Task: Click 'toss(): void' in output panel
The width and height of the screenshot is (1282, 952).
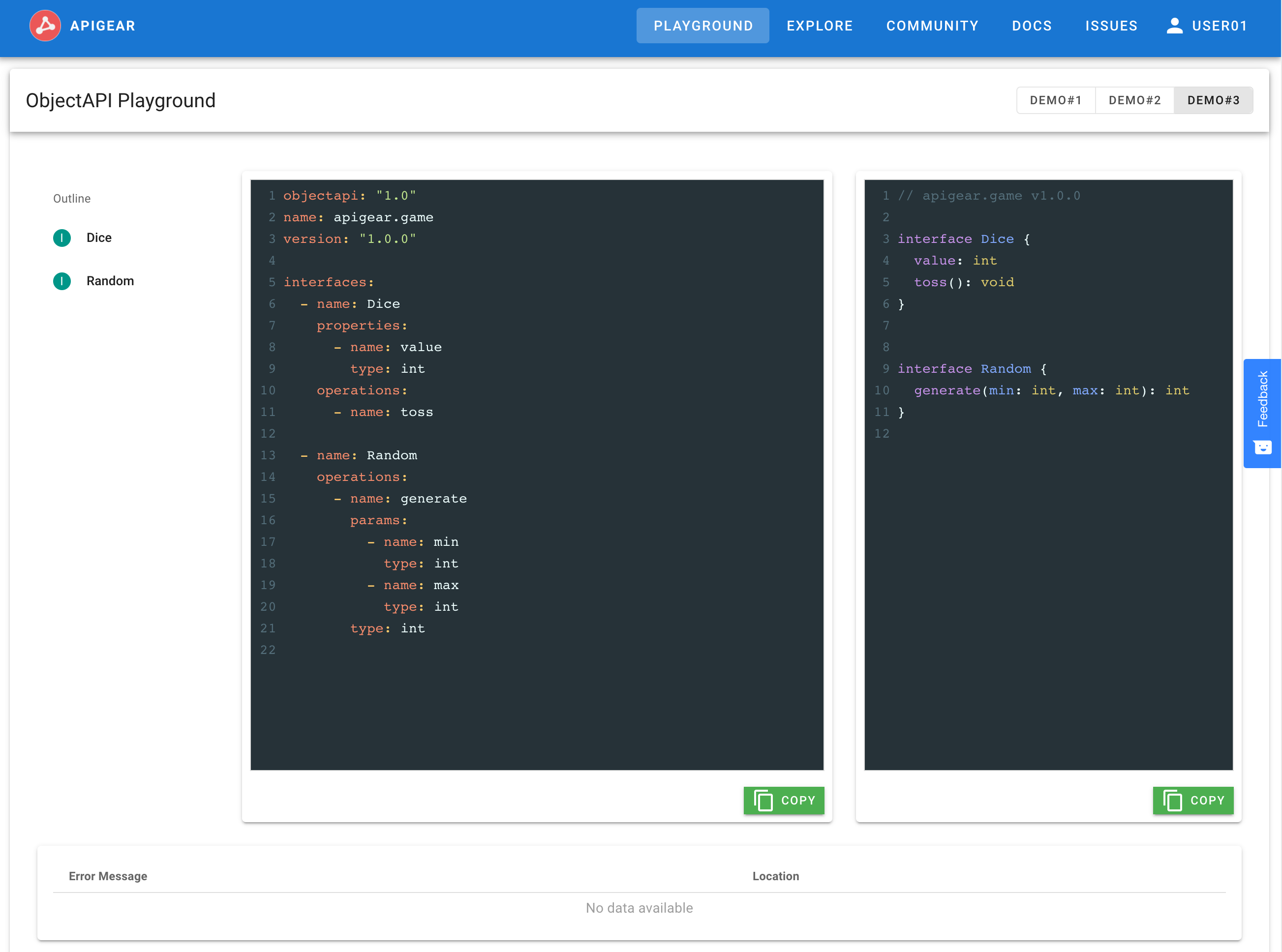Action: point(964,282)
